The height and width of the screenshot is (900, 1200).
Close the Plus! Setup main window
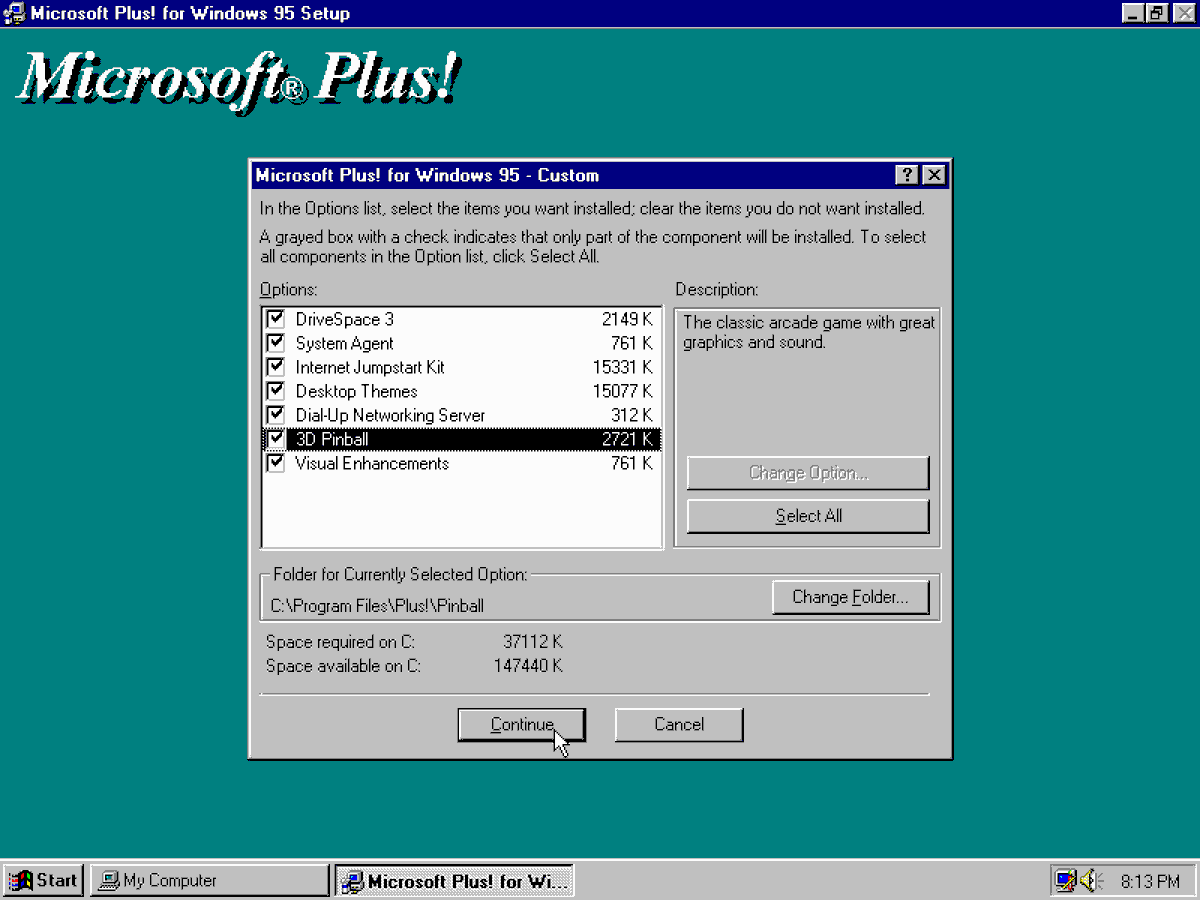(x=1182, y=14)
